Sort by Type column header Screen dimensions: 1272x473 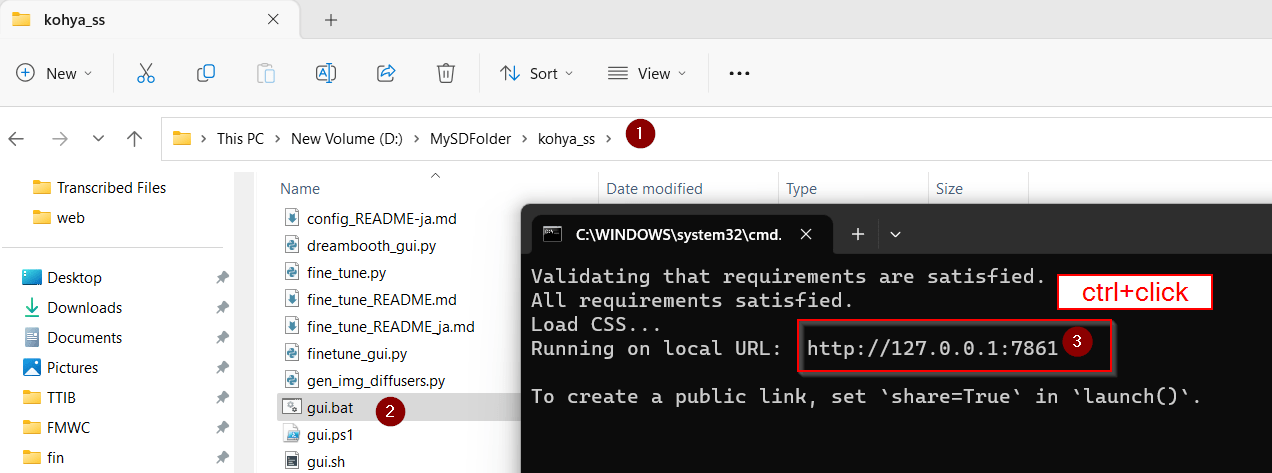coord(801,188)
